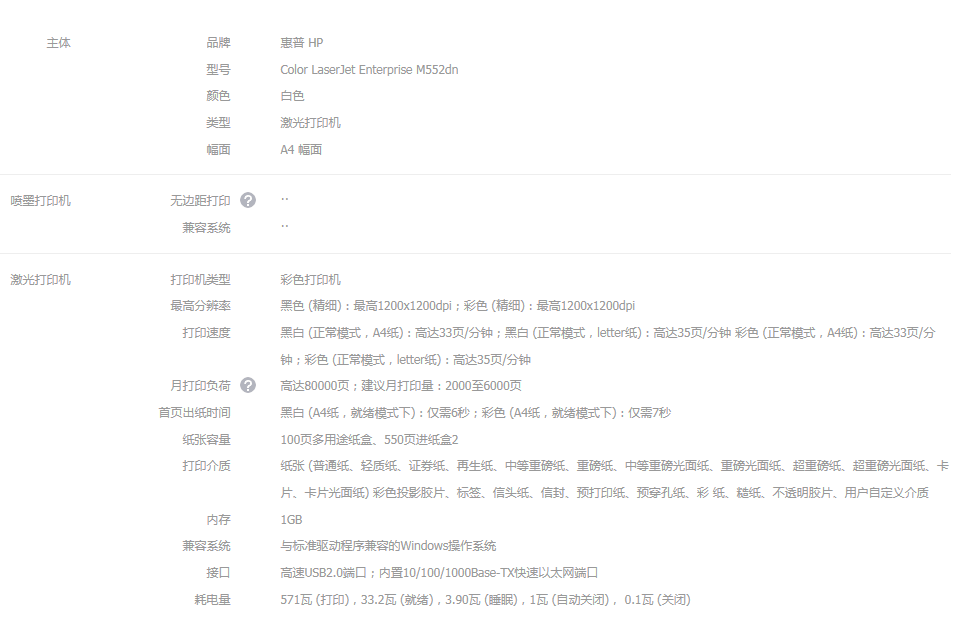Select the 内存 label
This screenshot has height=622, width=968.
(218, 520)
